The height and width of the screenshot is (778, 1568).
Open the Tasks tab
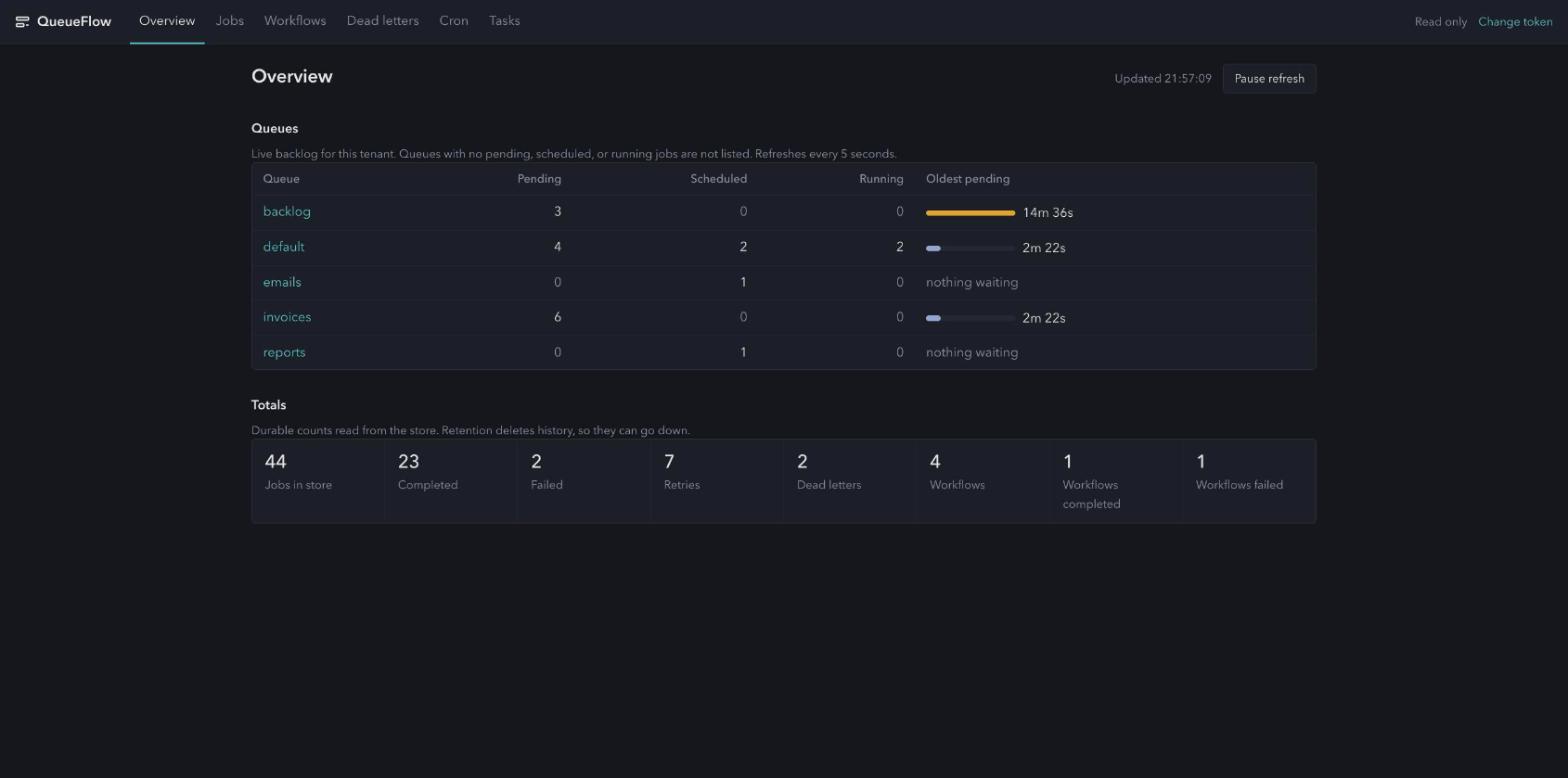505,21
